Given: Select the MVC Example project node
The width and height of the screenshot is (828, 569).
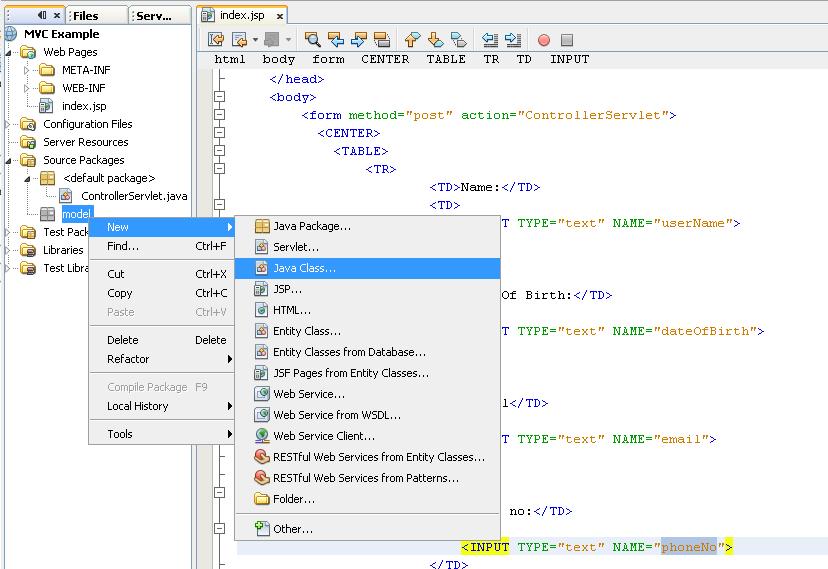Looking at the screenshot, I should point(61,34).
